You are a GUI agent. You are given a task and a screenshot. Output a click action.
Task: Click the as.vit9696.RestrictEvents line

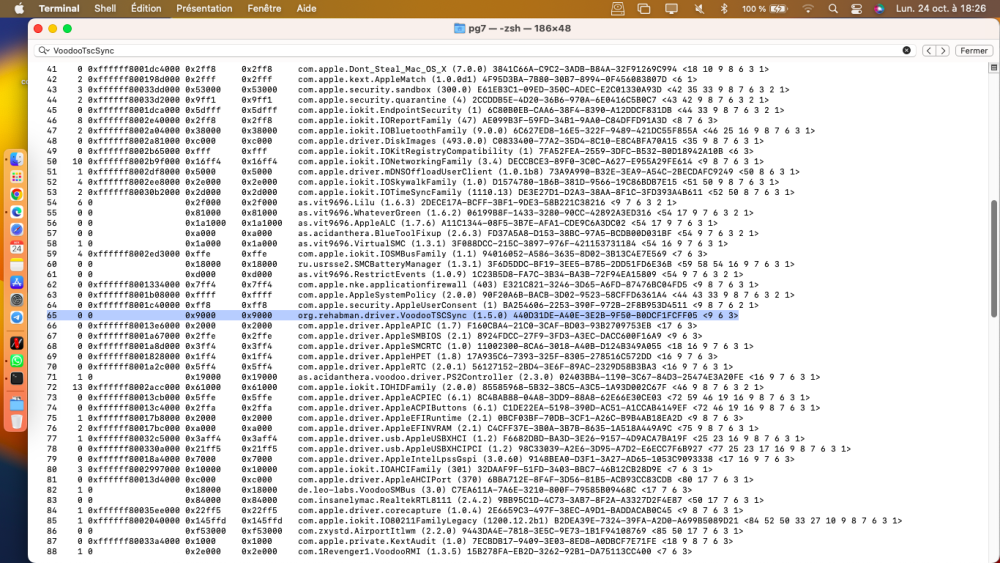pyautogui.click(x=395, y=274)
